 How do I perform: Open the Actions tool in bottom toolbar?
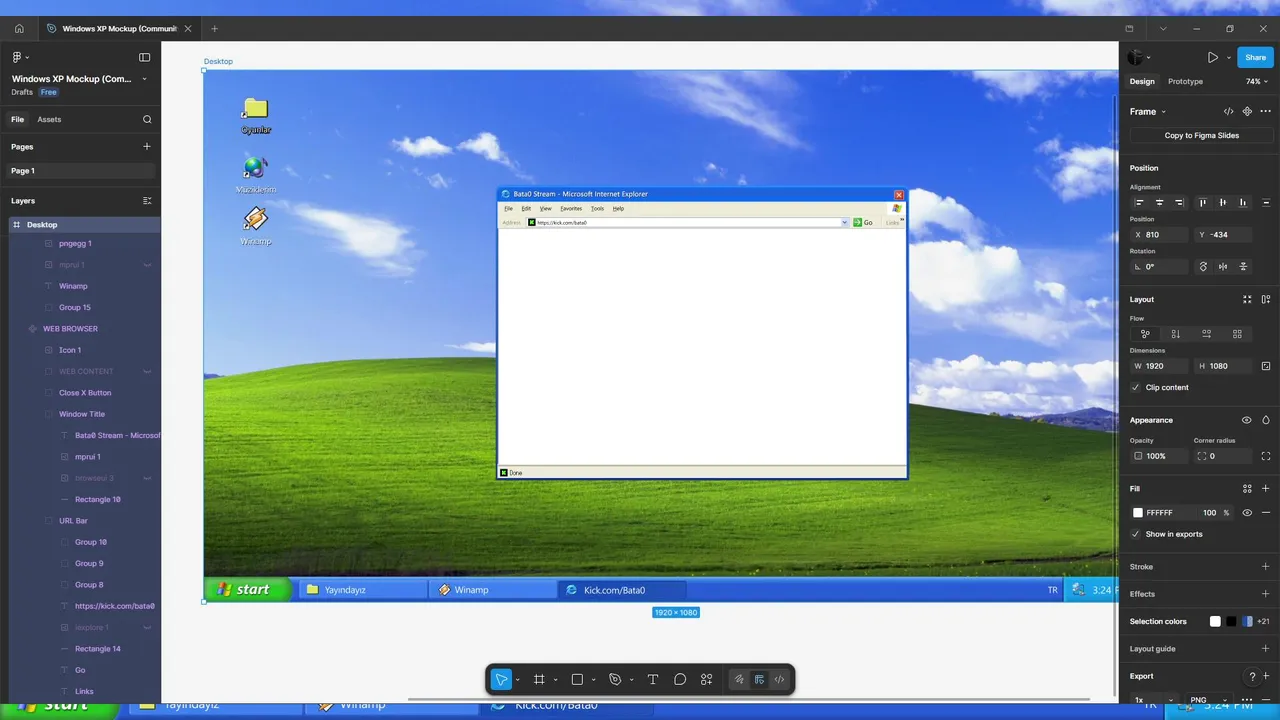[x=707, y=680]
